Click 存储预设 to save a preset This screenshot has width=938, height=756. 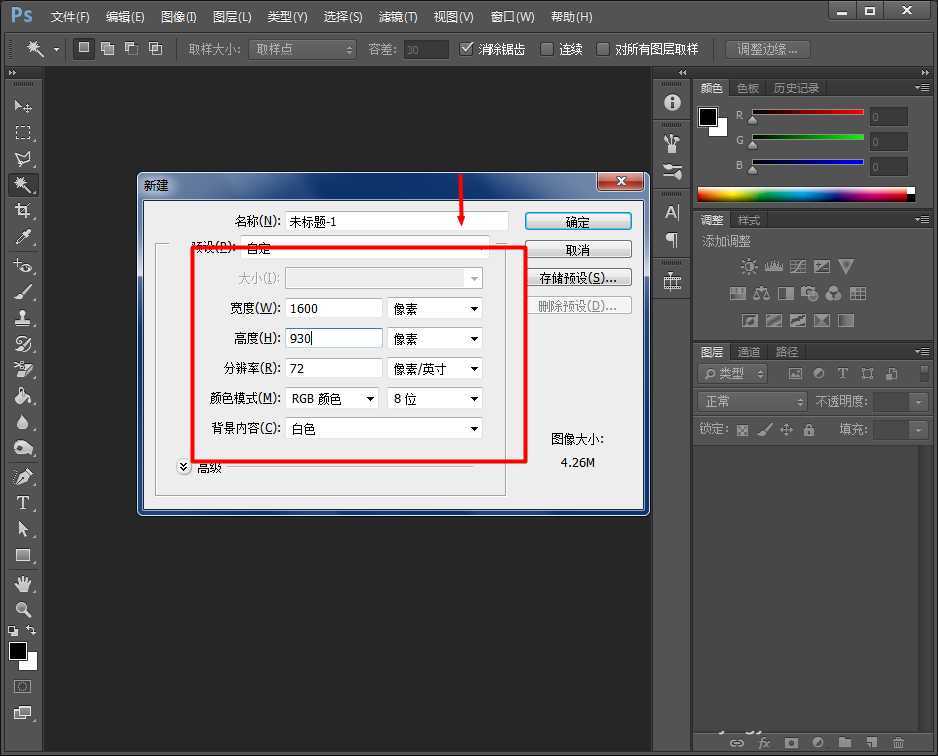coord(578,276)
